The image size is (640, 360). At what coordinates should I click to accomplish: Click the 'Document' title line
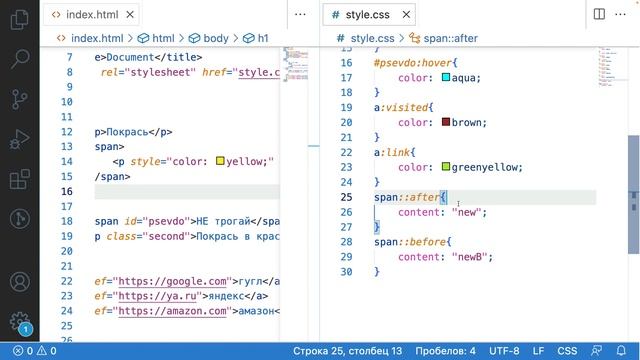[148, 57]
